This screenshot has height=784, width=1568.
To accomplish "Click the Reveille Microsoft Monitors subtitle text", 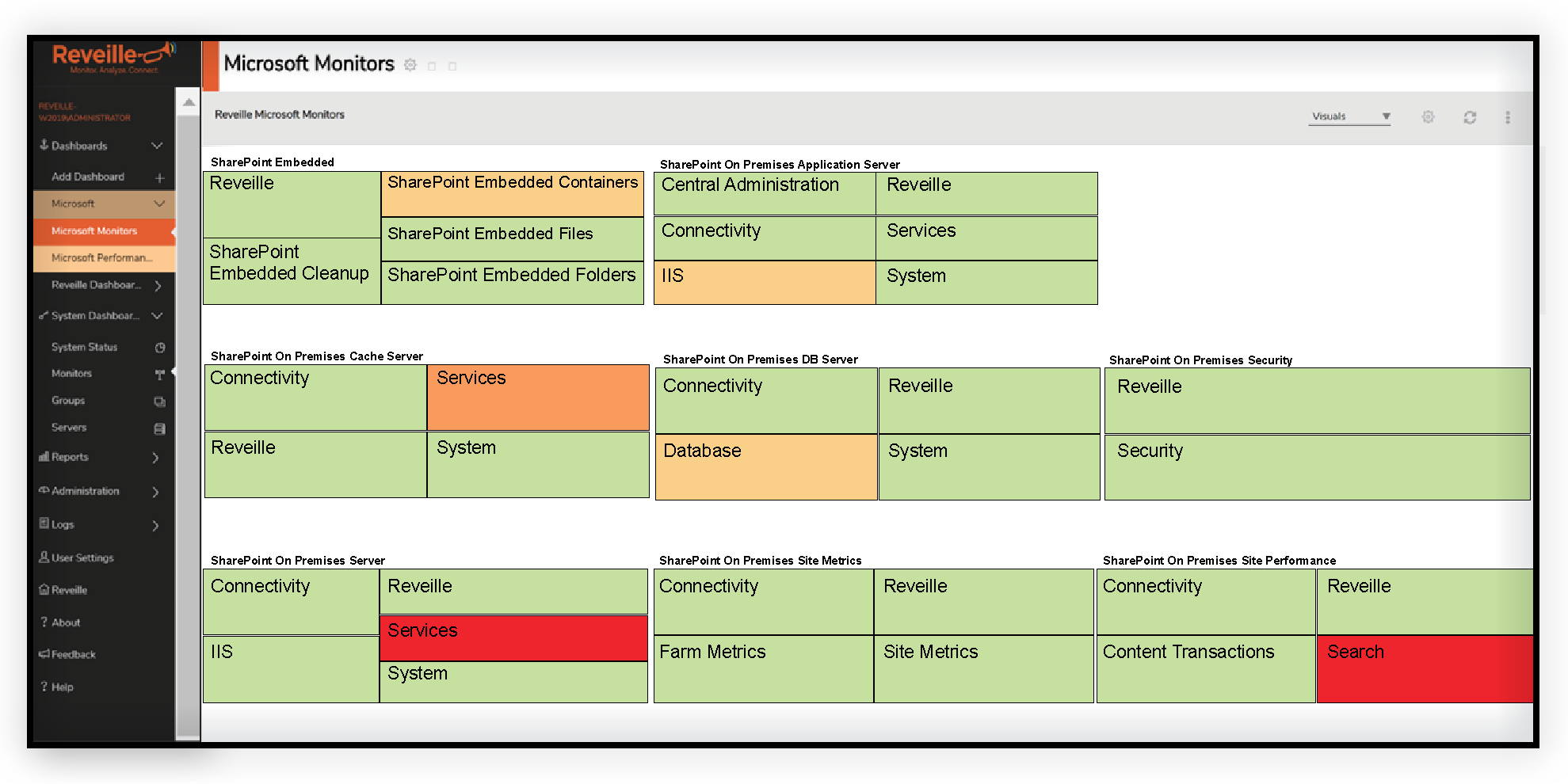I will click(x=280, y=115).
